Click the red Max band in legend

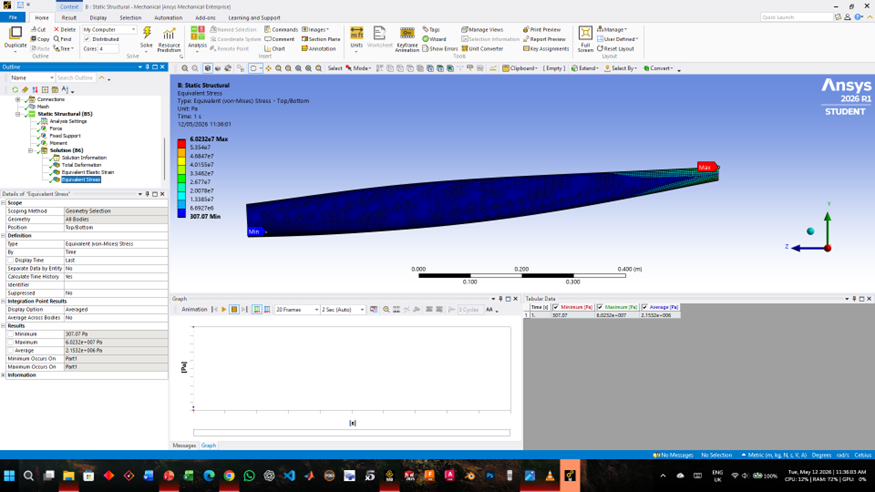(181, 143)
